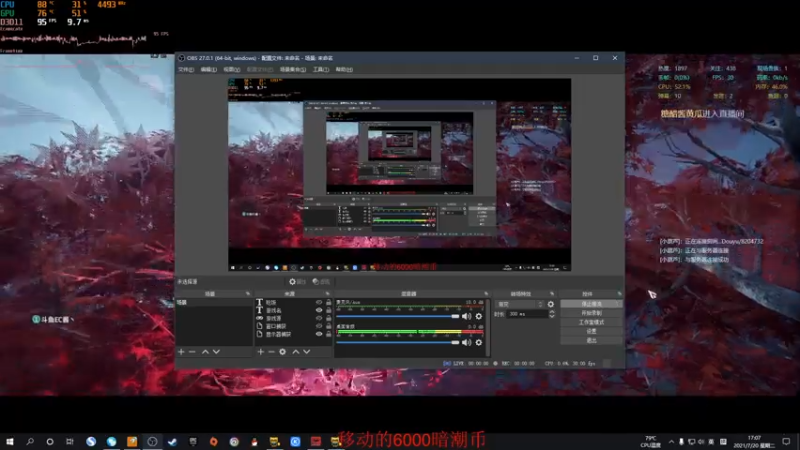This screenshot has width=800, height=450.
Task: Pop out the Sources dock
Action: (328, 294)
